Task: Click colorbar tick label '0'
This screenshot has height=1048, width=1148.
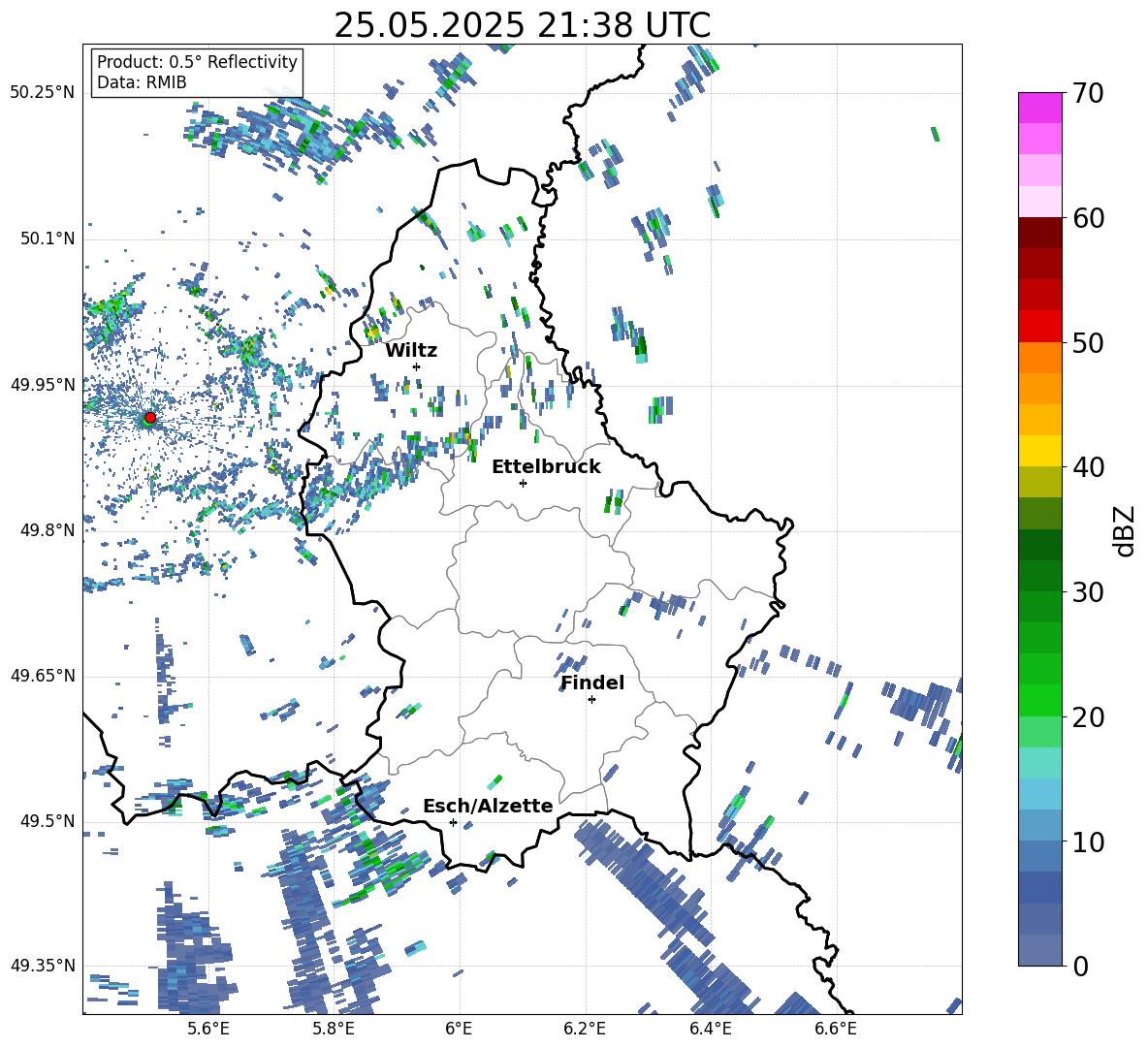Action: tap(1080, 967)
